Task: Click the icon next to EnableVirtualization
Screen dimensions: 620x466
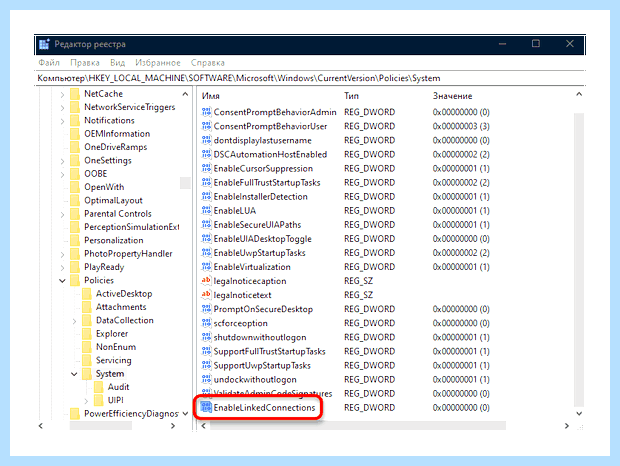Action: pos(206,267)
